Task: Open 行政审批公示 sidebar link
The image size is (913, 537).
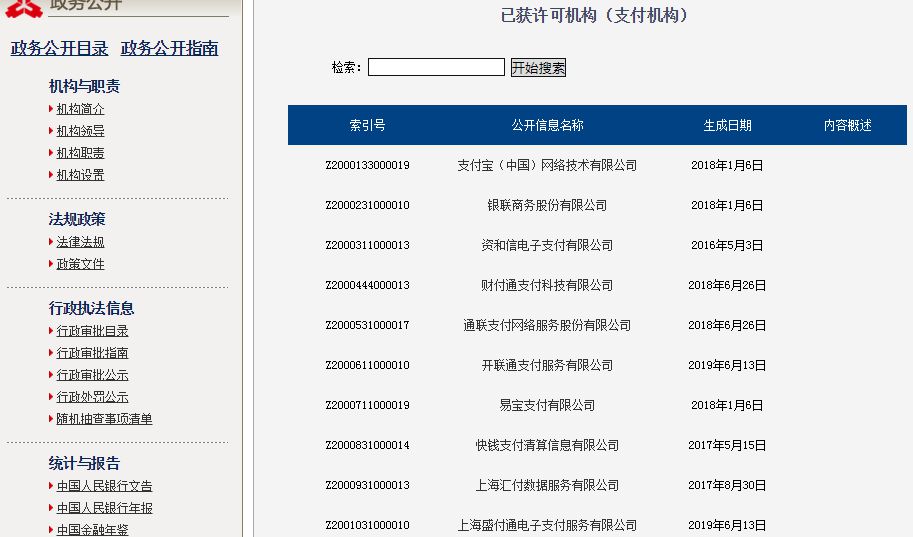Action: (x=92, y=375)
